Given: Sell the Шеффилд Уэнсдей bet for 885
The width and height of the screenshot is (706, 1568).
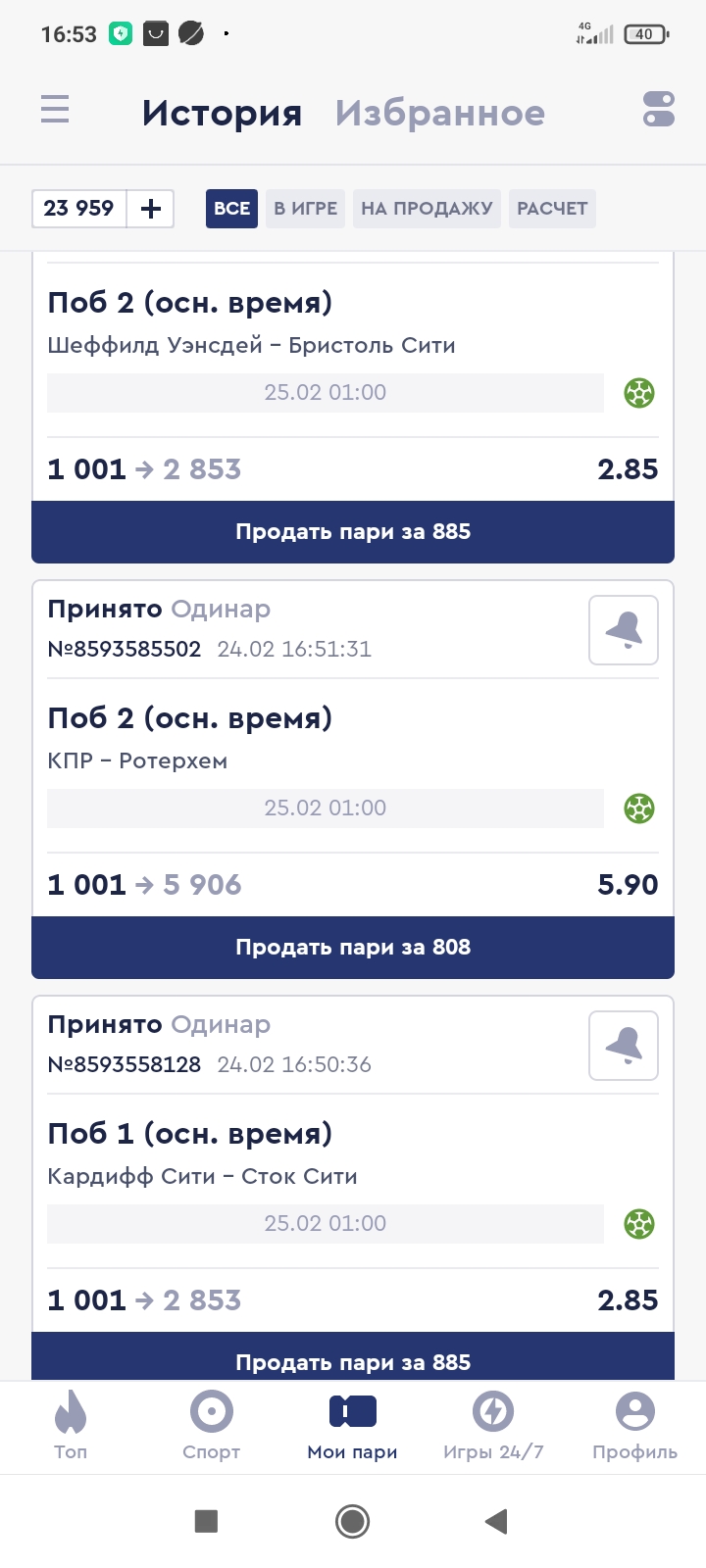Looking at the screenshot, I should tap(353, 532).
